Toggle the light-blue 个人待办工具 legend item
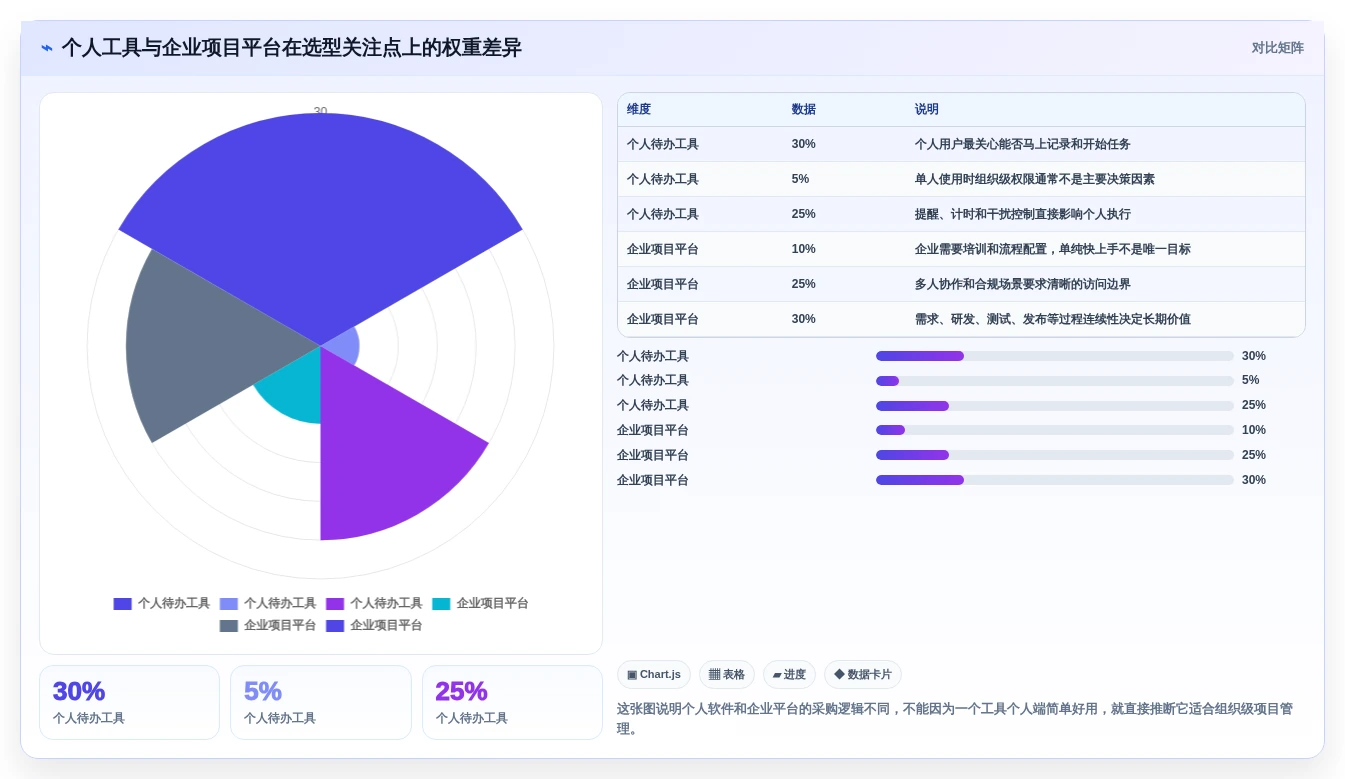The height and width of the screenshot is (779, 1345). click(x=268, y=604)
